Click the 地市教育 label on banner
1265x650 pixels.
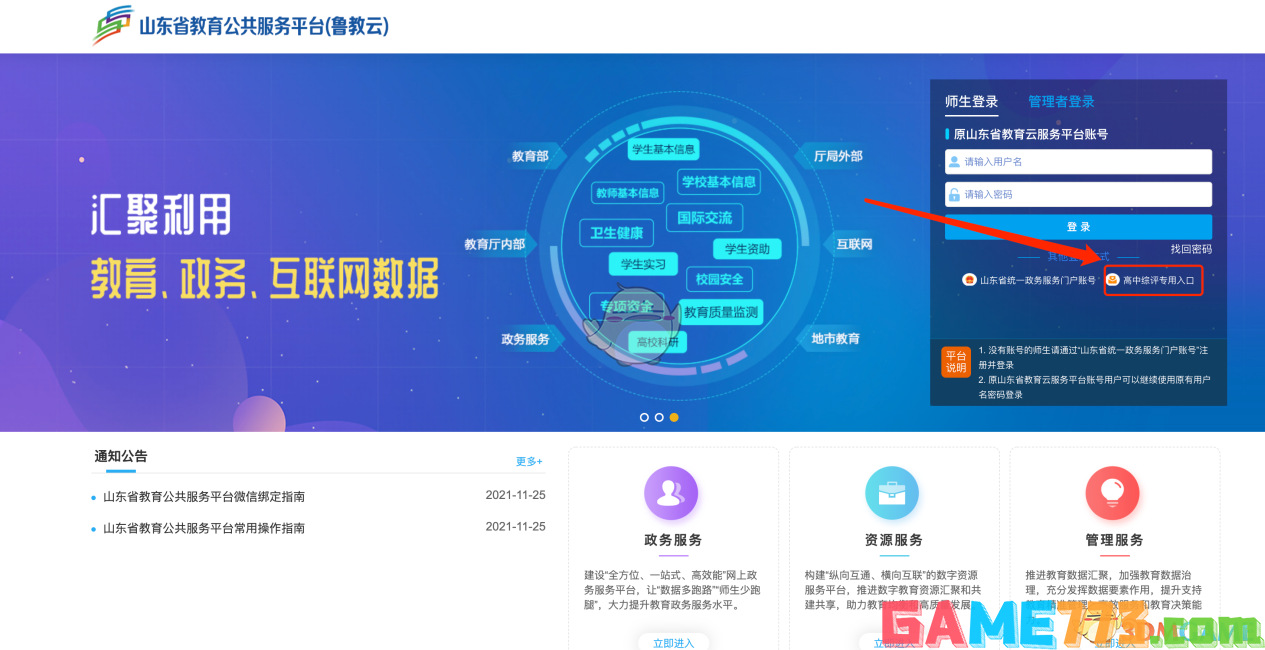835,339
